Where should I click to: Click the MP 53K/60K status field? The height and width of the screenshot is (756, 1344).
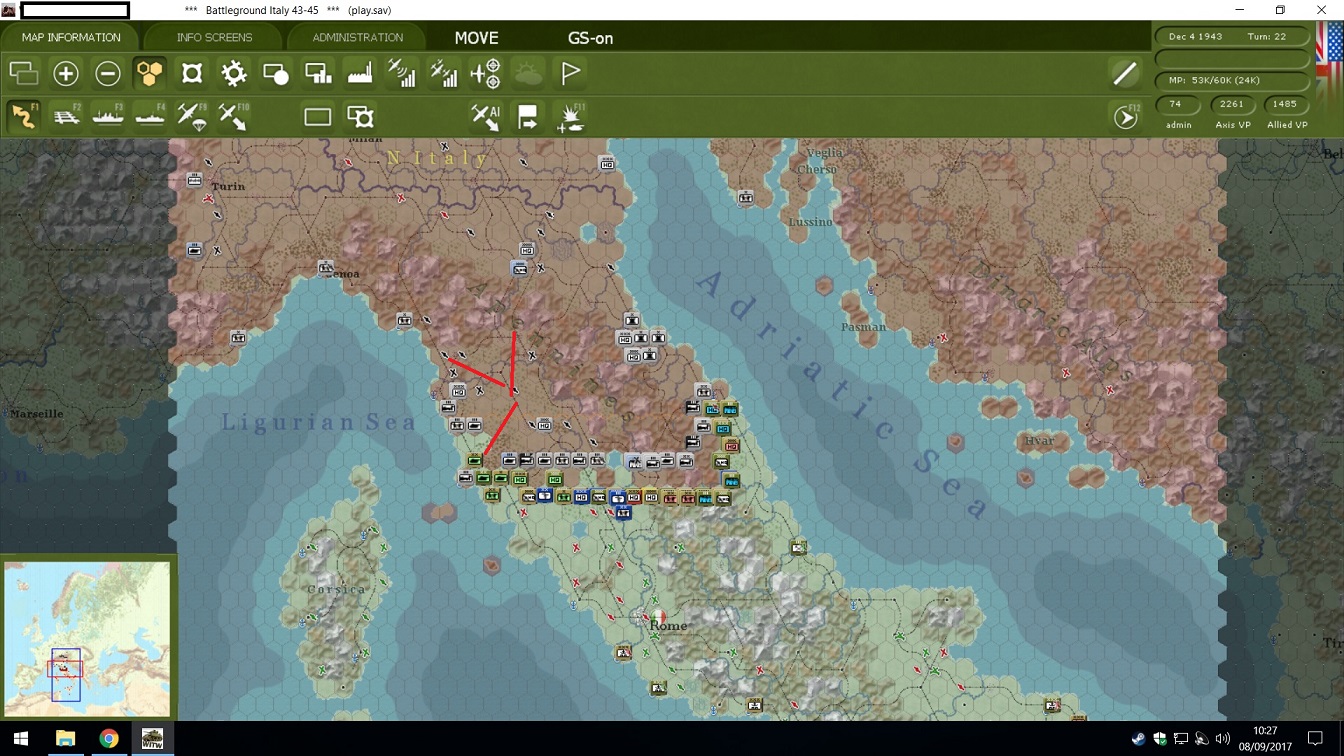1232,80
